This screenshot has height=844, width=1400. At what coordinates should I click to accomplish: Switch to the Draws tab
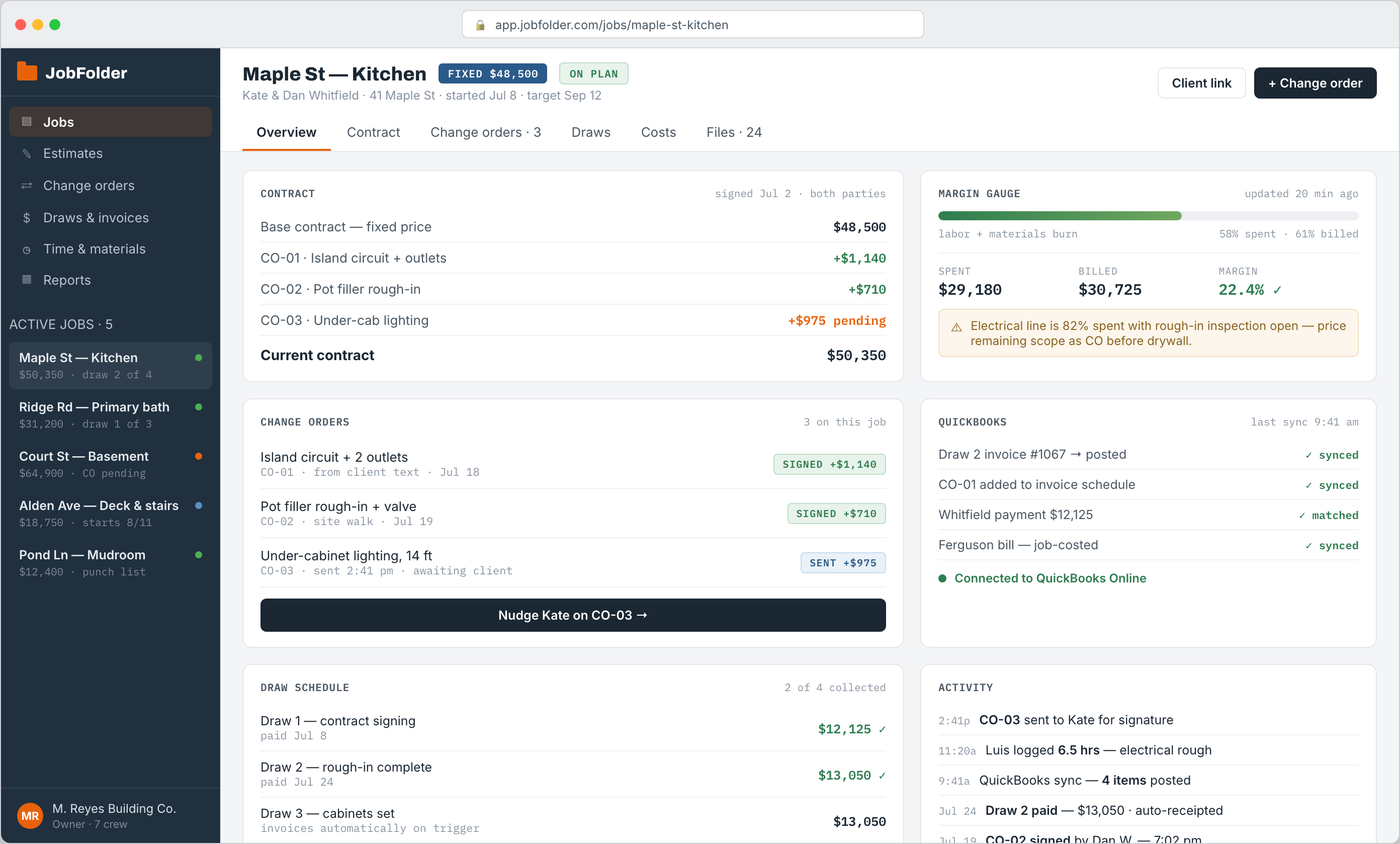591,132
